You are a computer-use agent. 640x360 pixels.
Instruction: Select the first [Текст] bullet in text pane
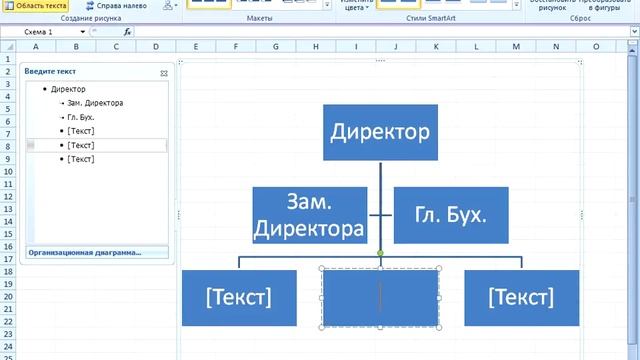click(x=81, y=131)
